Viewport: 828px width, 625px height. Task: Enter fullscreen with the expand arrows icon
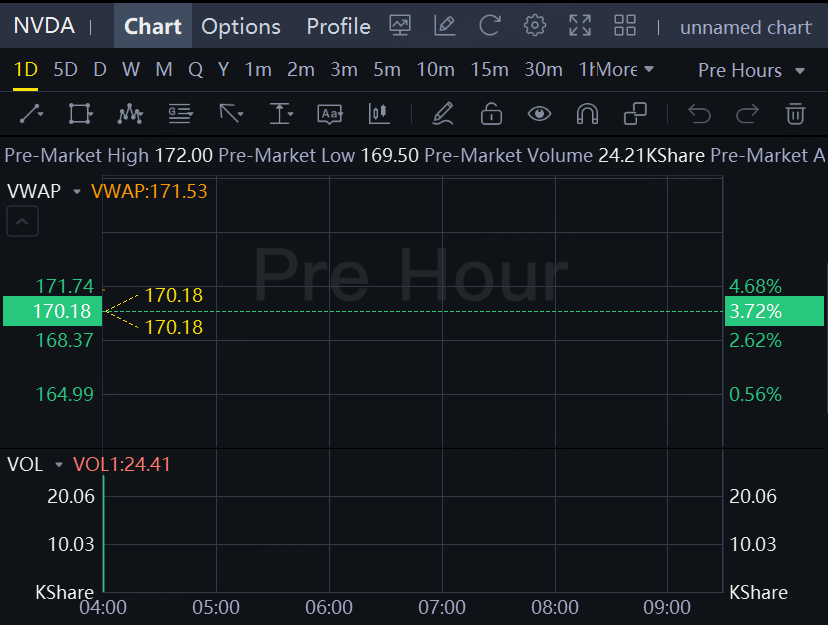(x=580, y=26)
